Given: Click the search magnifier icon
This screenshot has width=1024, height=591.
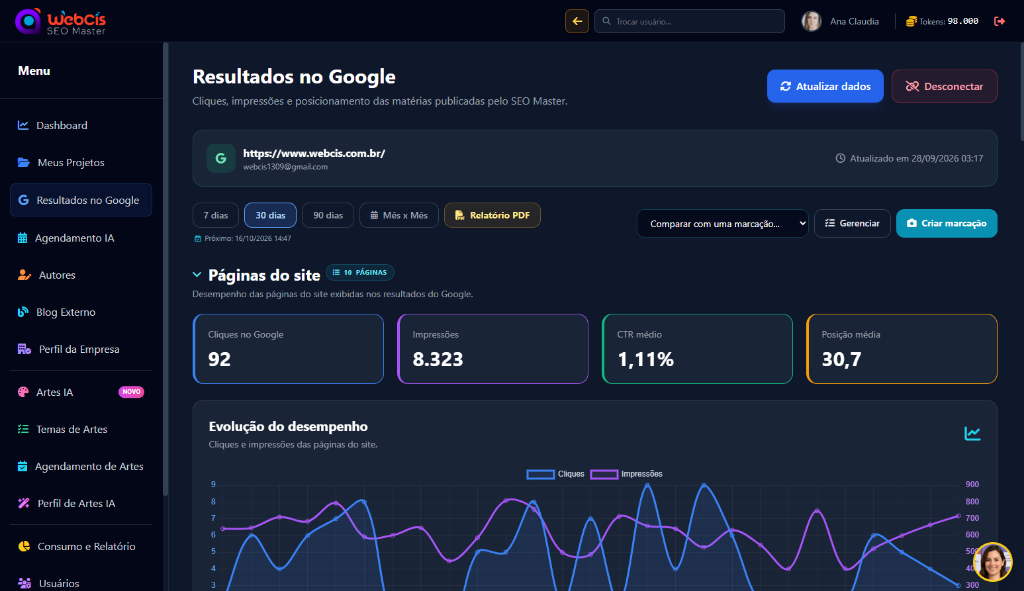Looking at the screenshot, I should coord(607,21).
